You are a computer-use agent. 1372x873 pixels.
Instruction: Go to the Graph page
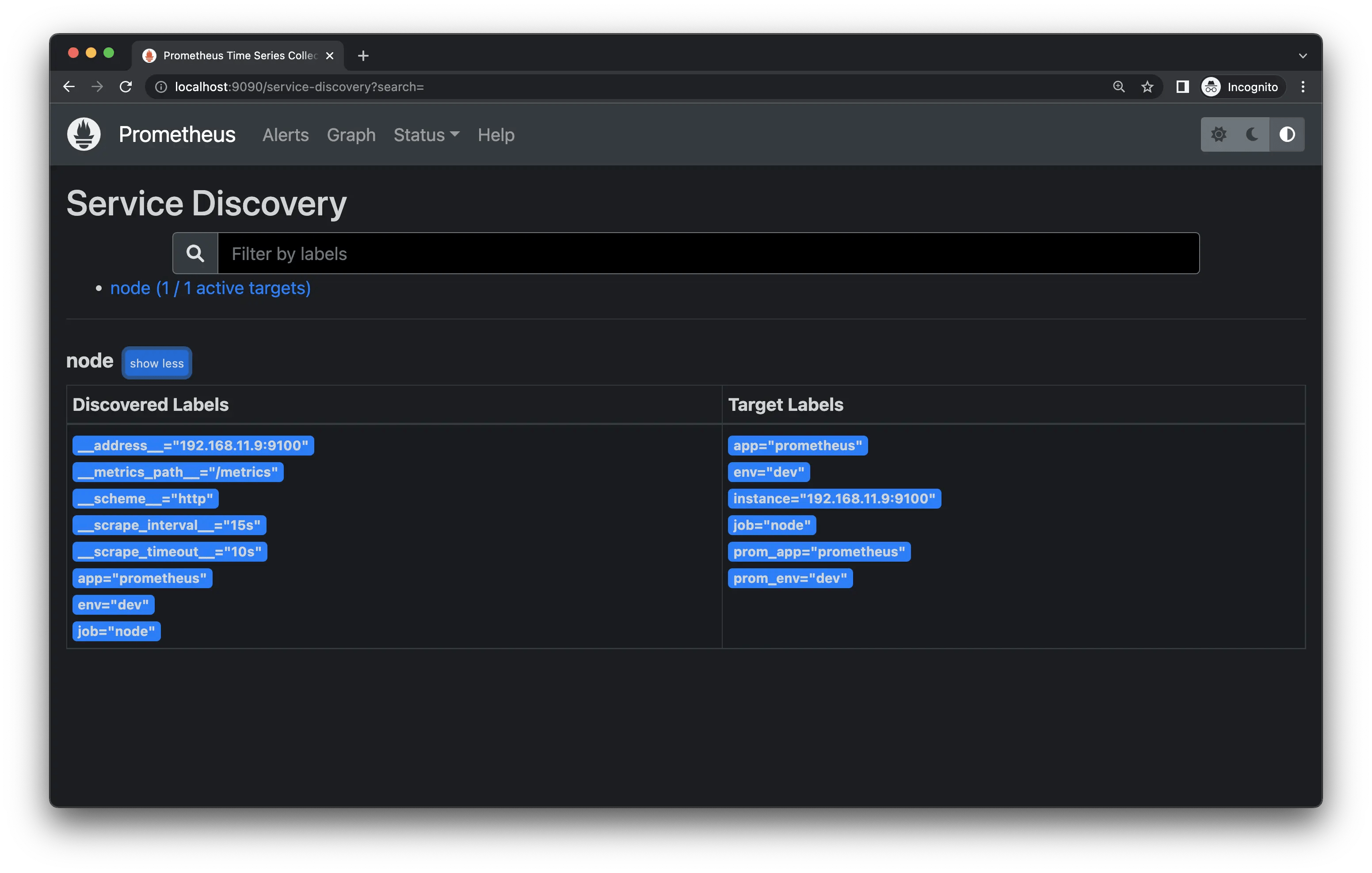click(x=351, y=135)
